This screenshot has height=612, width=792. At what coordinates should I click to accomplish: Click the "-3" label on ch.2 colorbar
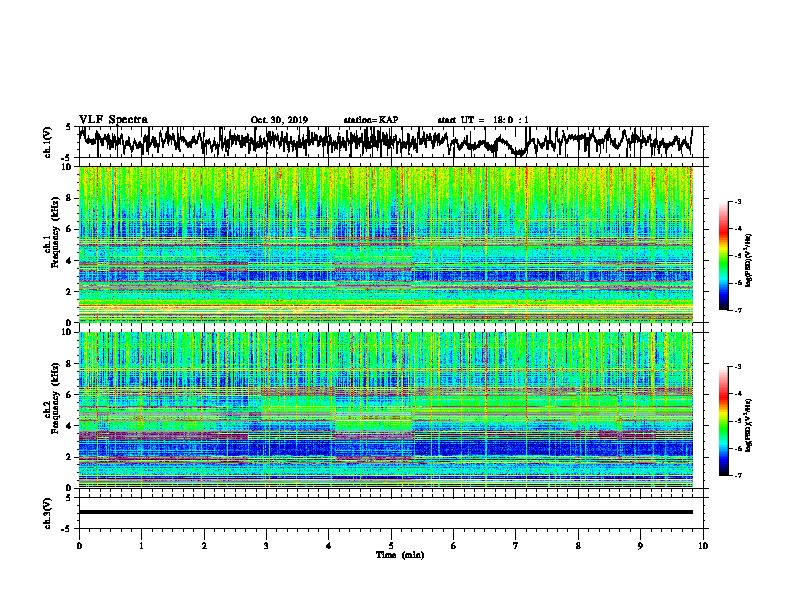(x=738, y=367)
